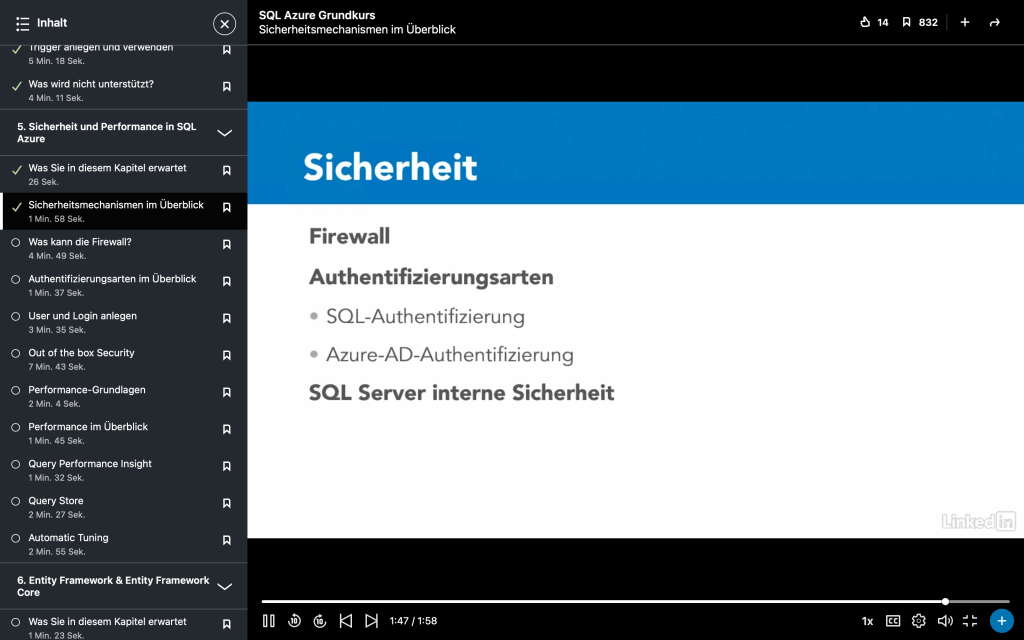Pause the video playback
1024x640 pixels.
click(269, 621)
